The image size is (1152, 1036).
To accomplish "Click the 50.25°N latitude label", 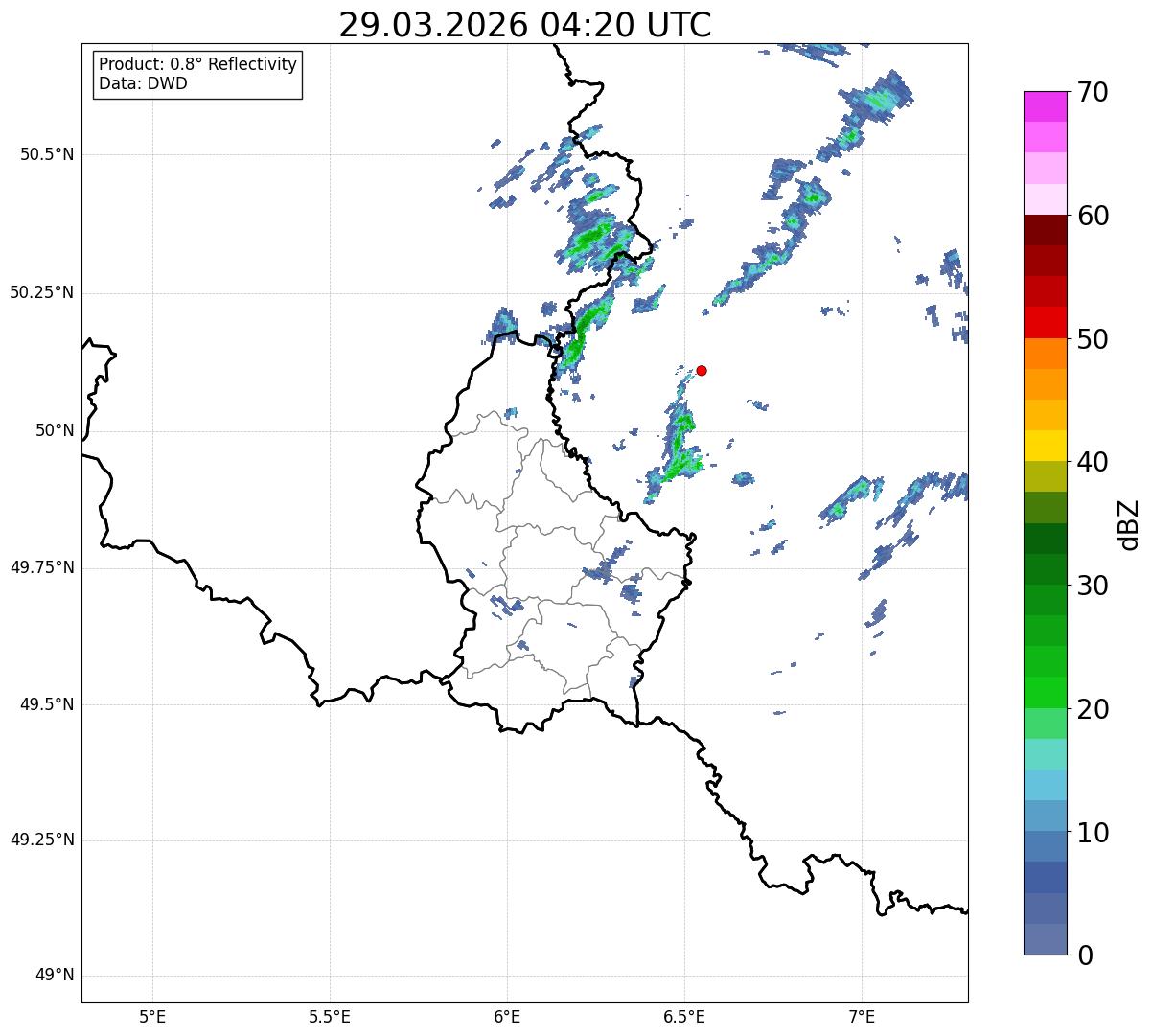I will [x=42, y=292].
